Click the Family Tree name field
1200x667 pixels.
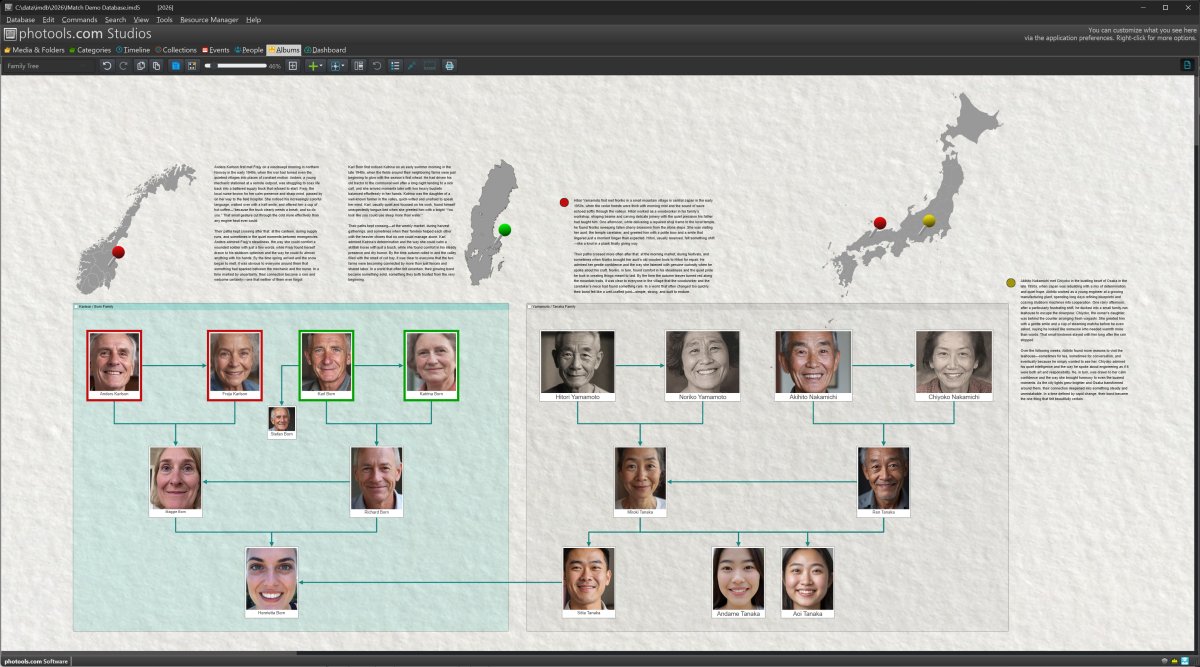point(50,66)
